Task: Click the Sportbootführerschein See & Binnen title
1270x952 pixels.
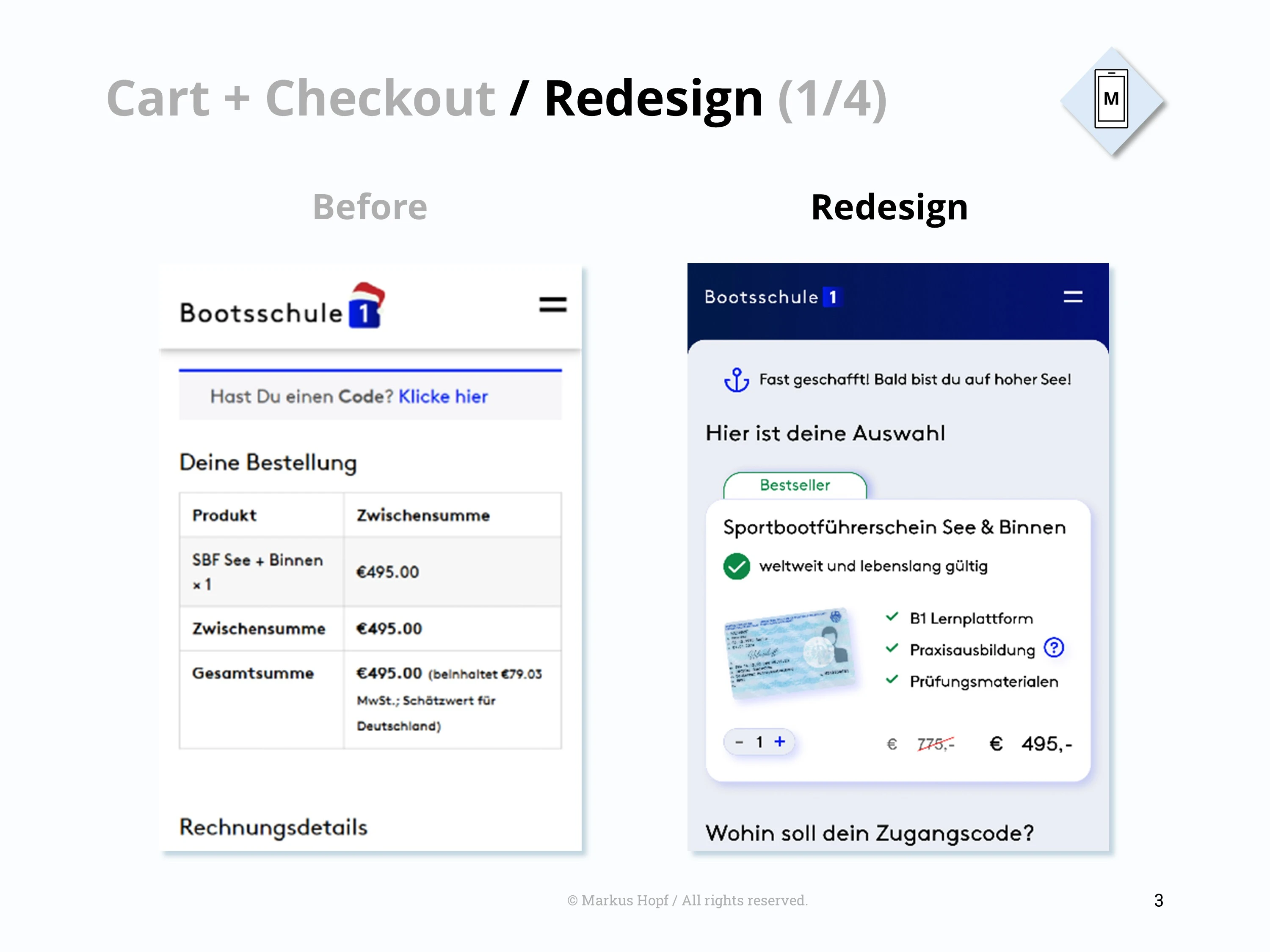Action: [x=894, y=527]
